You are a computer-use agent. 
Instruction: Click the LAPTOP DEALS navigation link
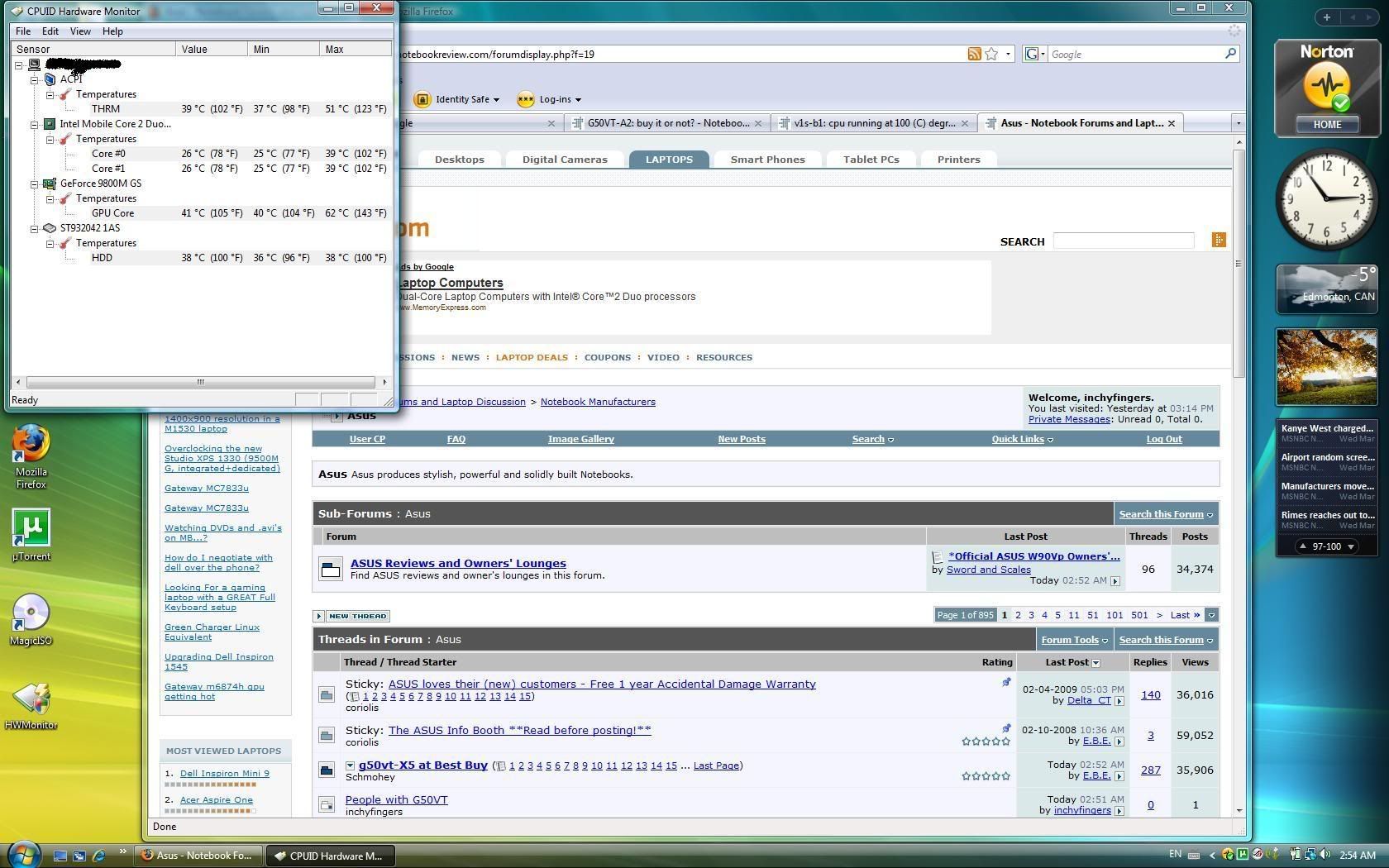click(x=532, y=357)
